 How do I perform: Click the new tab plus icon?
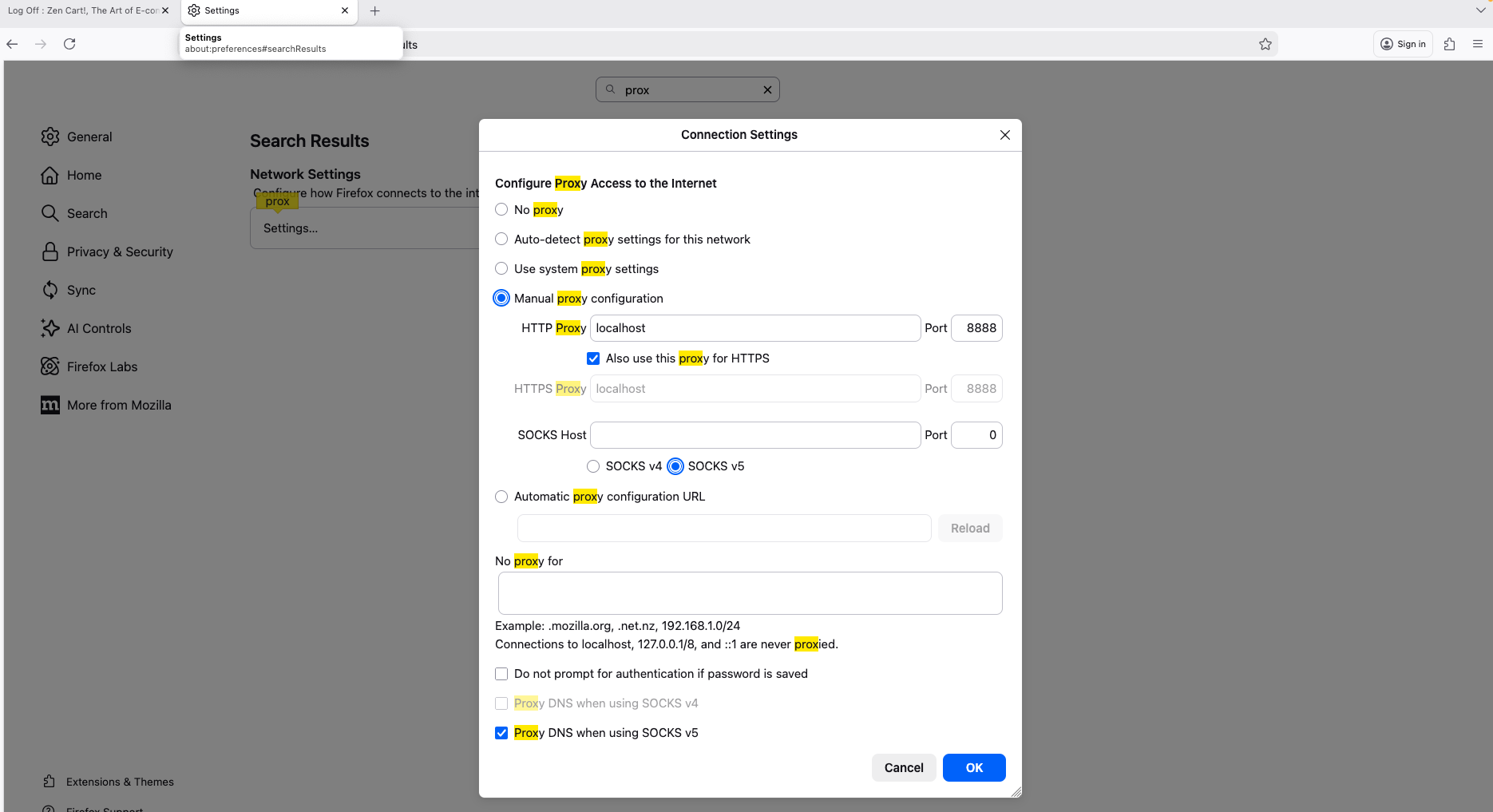374,10
